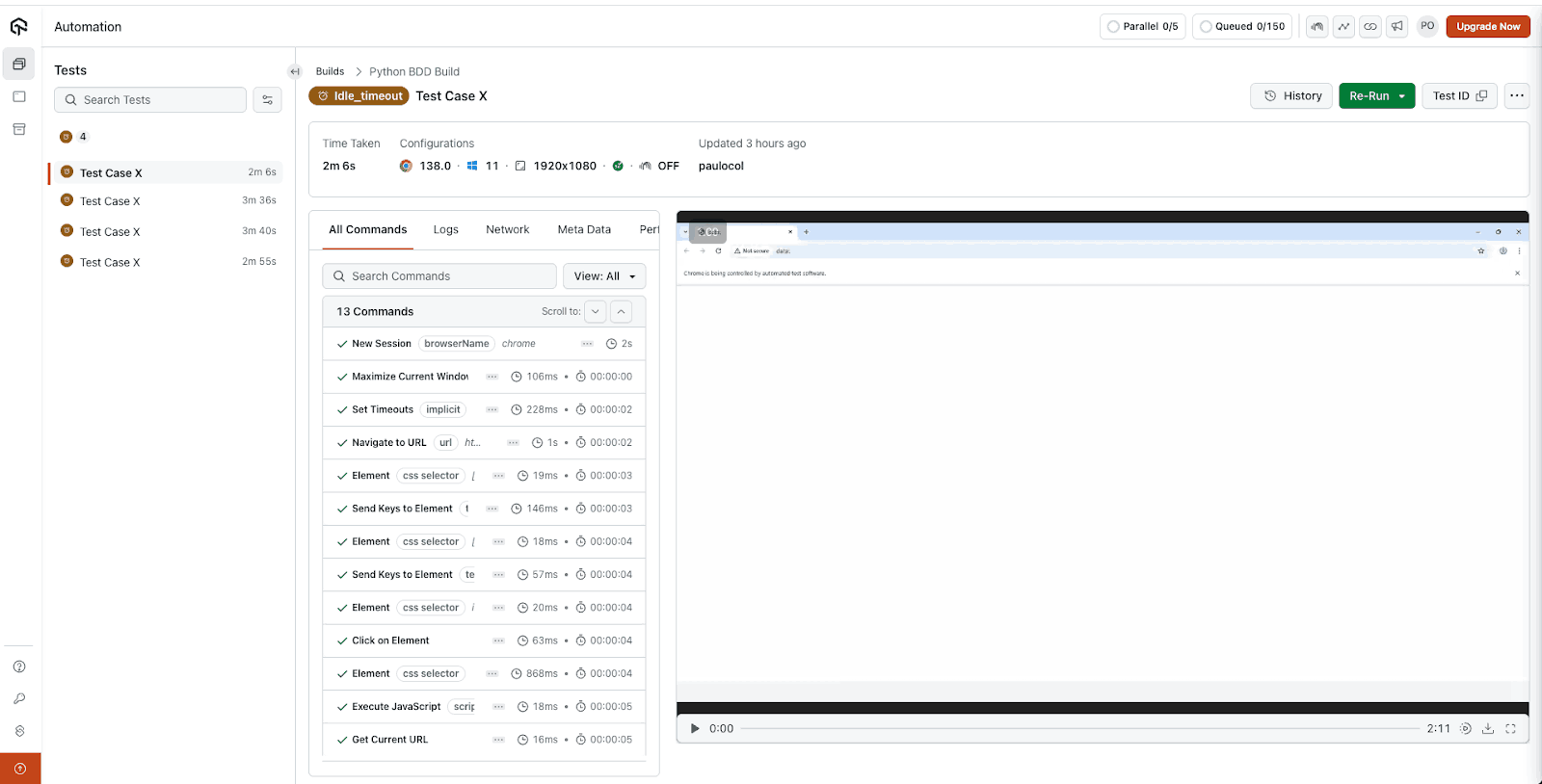Click the fullscreen icon on video player

1510,729
